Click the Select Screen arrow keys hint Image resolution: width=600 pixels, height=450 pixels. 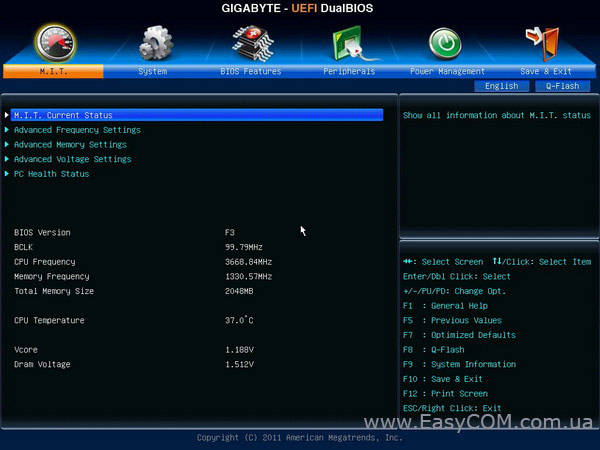click(x=443, y=262)
